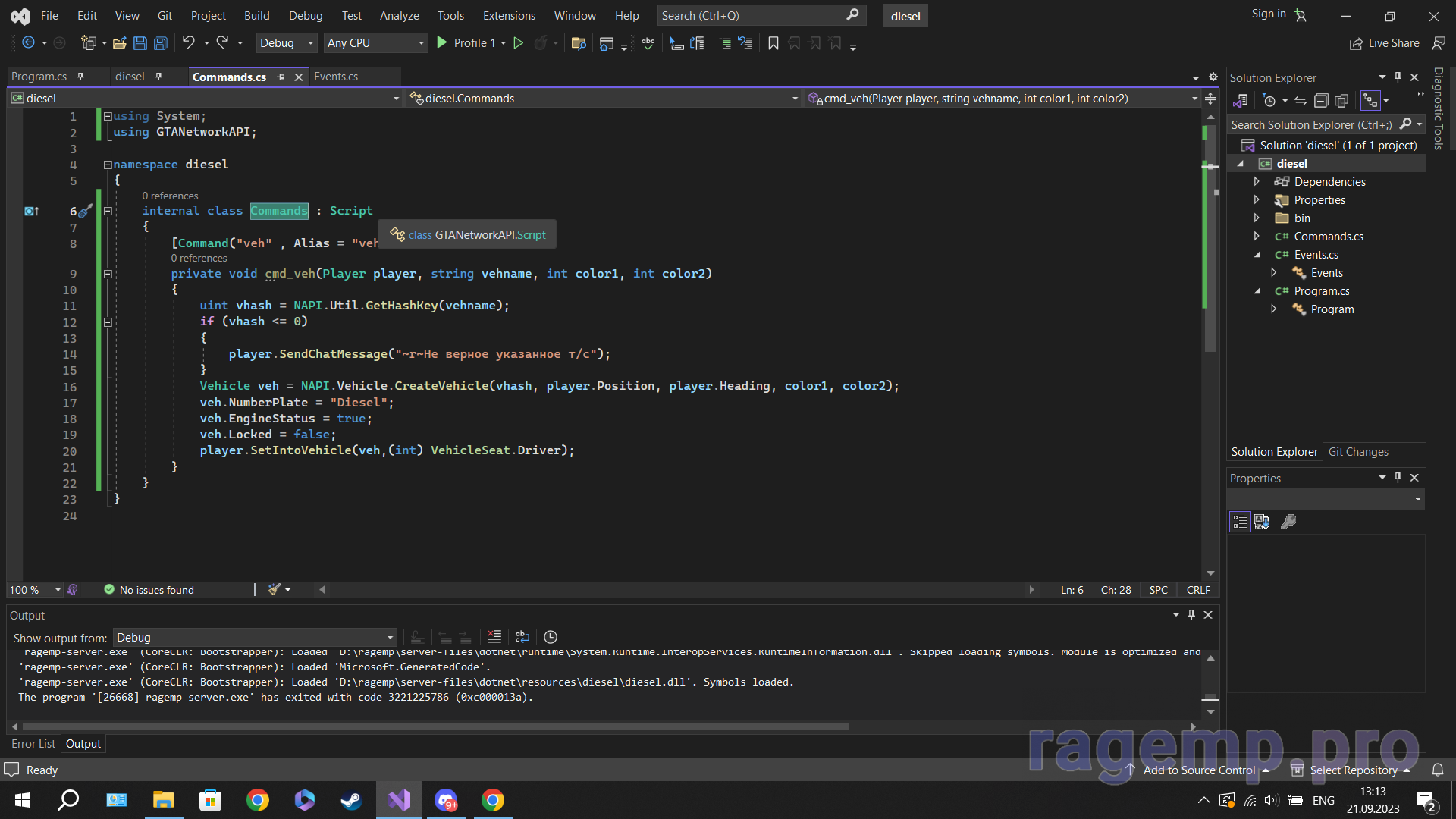Clear All output pane text
Screen dimensions: 1456x819
[x=494, y=637]
